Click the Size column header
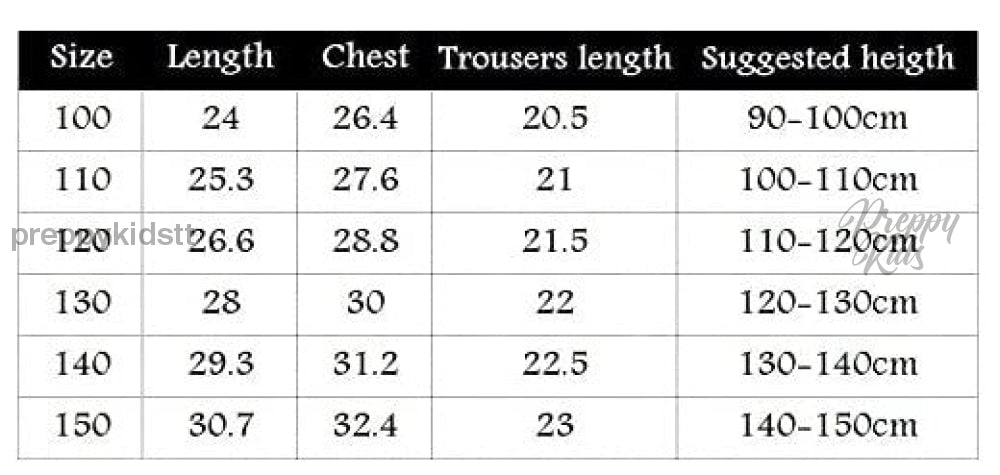This screenshot has width=1000, height=475. point(81,57)
